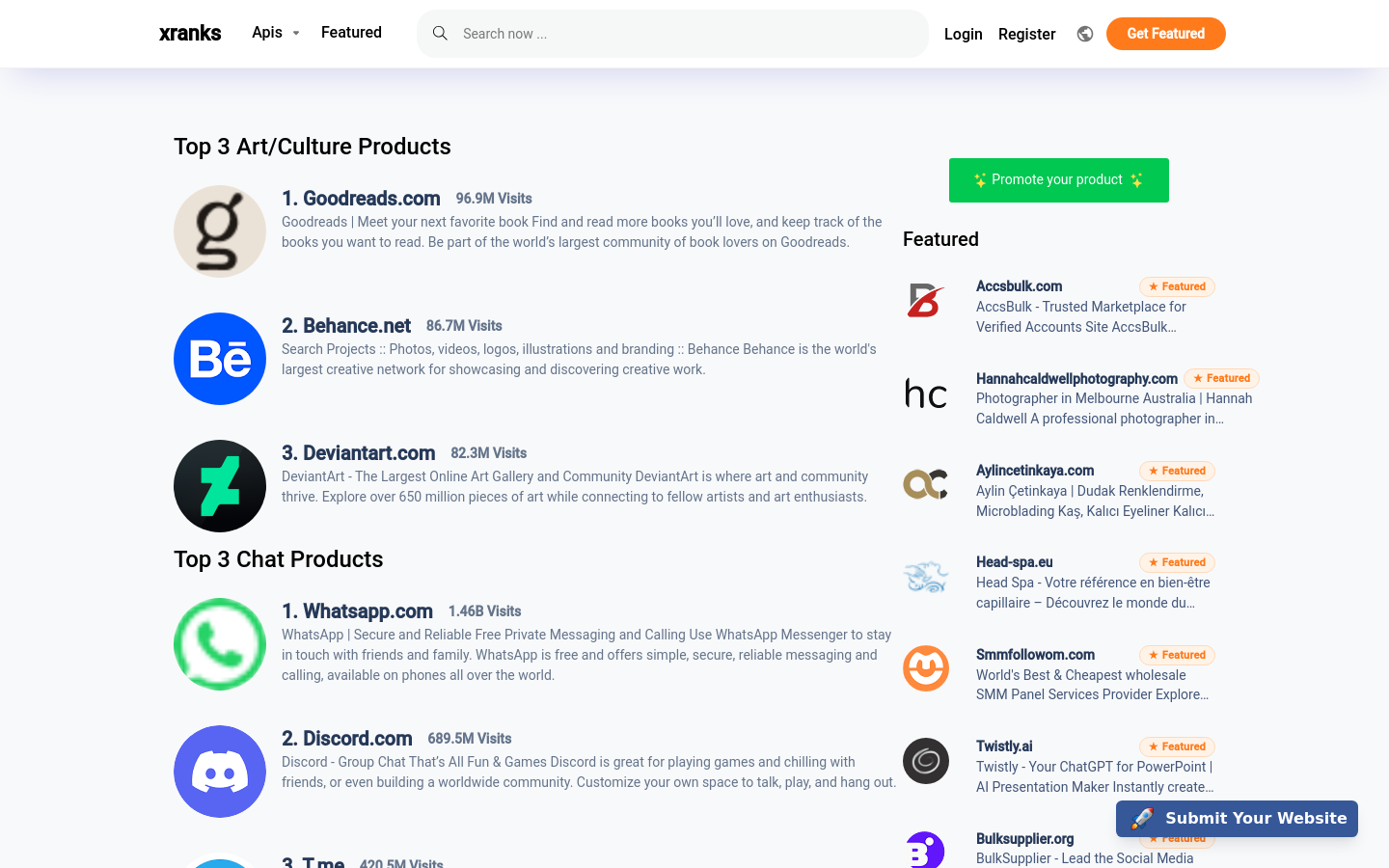Open the Discord logo icon
Viewport: 1389px width, 868px height.
click(x=220, y=772)
